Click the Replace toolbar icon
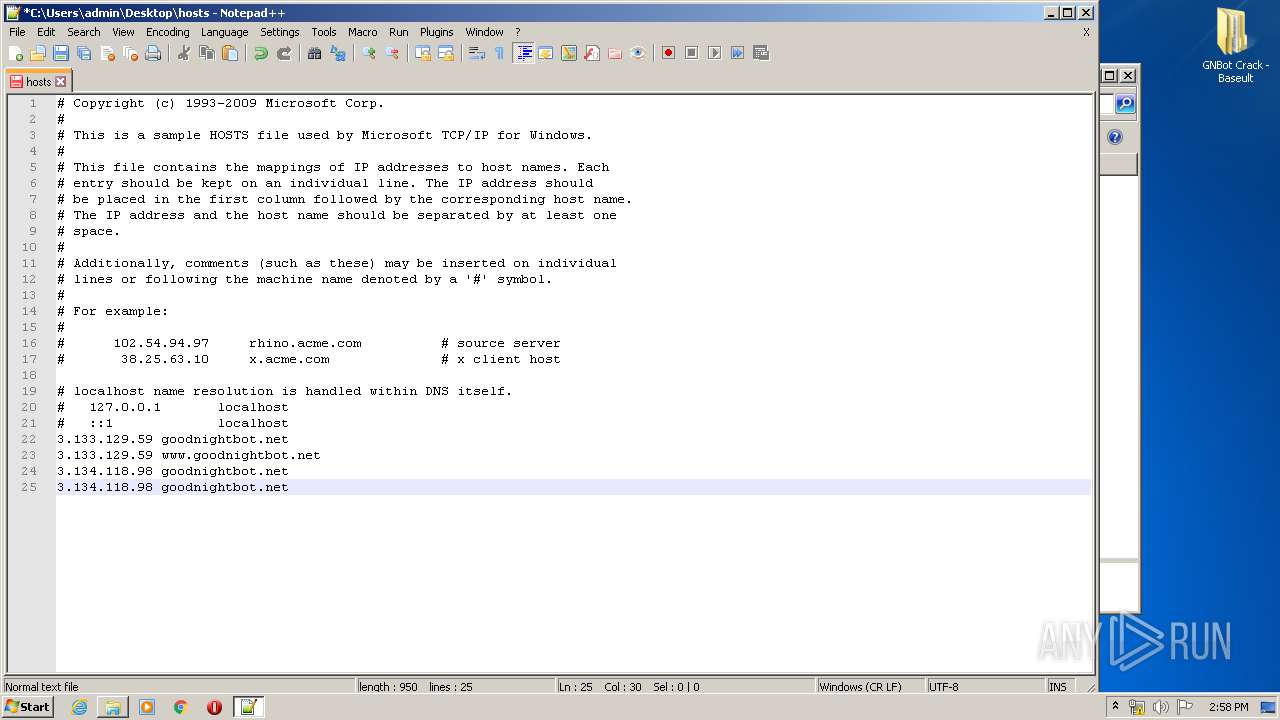1280x720 pixels. coord(338,53)
